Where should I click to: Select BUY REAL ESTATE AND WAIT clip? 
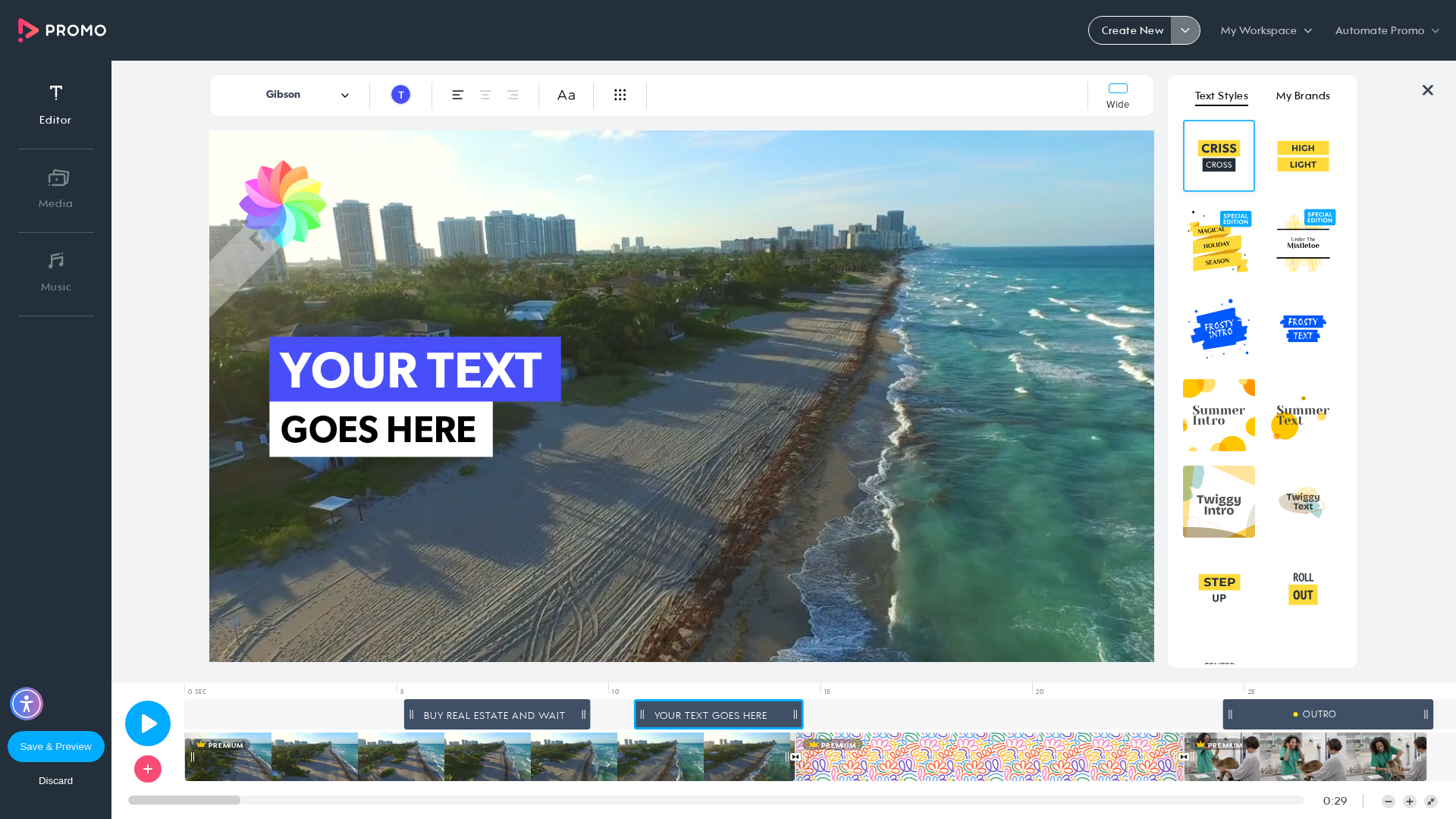[x=497, y=715]
